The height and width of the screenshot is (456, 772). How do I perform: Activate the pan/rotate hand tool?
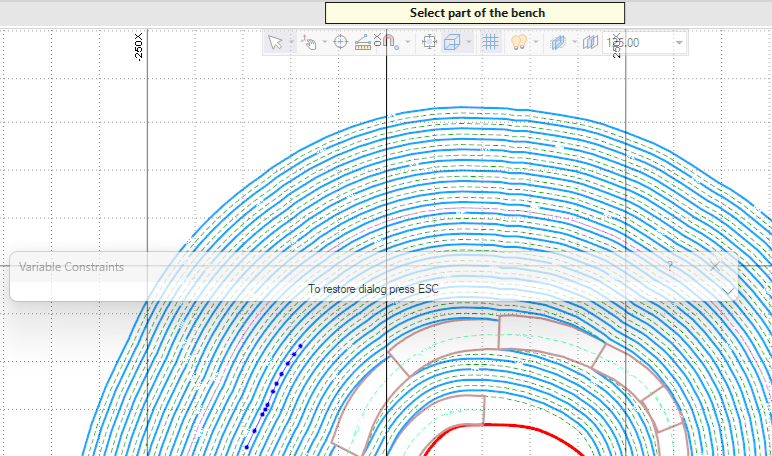pos(309,42)
